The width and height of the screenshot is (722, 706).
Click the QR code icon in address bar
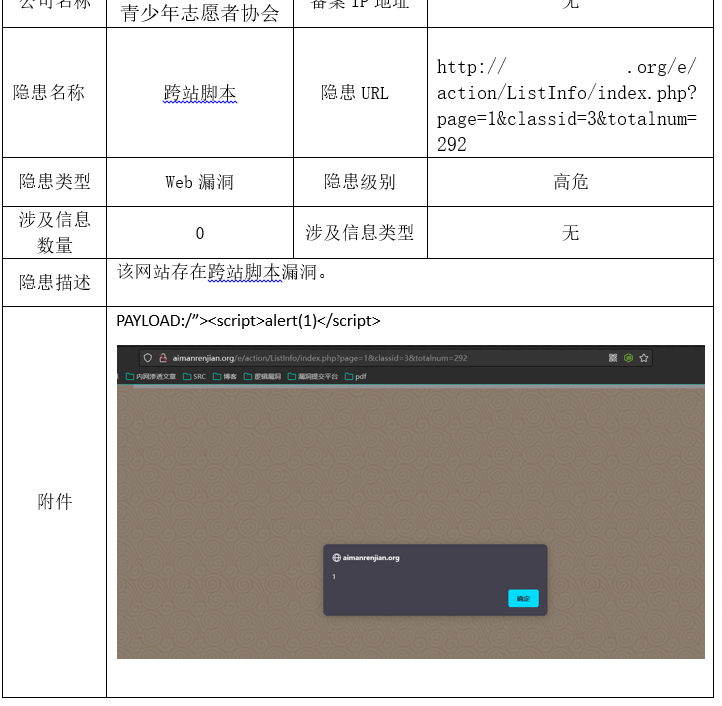613,358
